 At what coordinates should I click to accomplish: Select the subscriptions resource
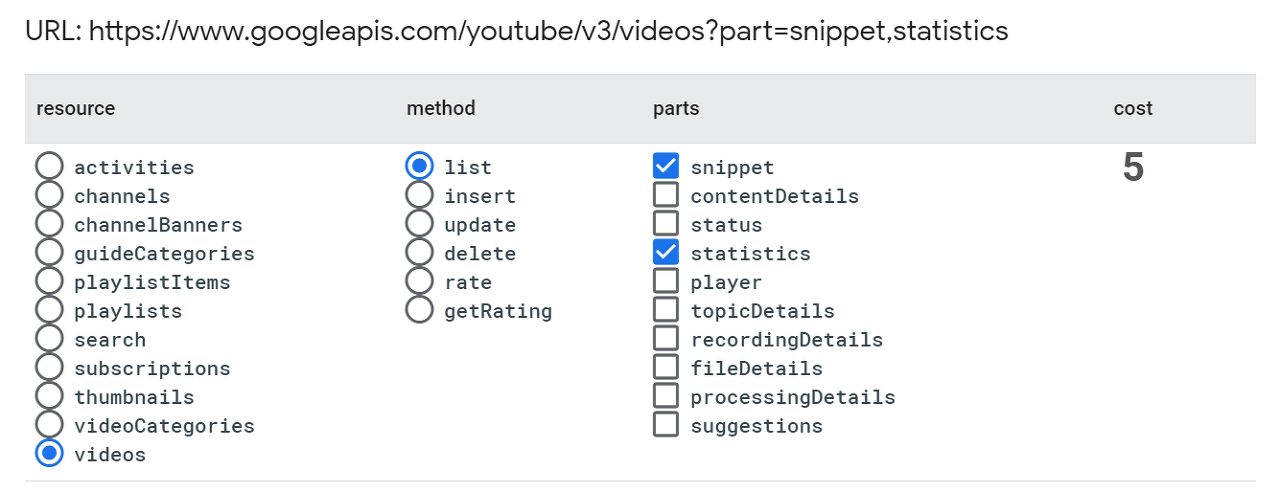coord(49,368)
